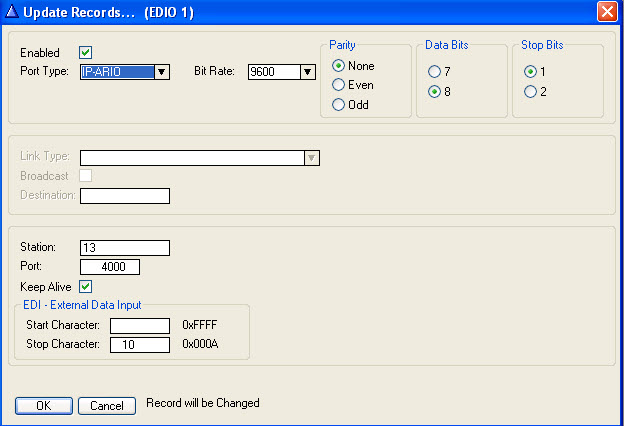Click the Cancel button
Screen dimensions: 624x426
coord(107,405)
